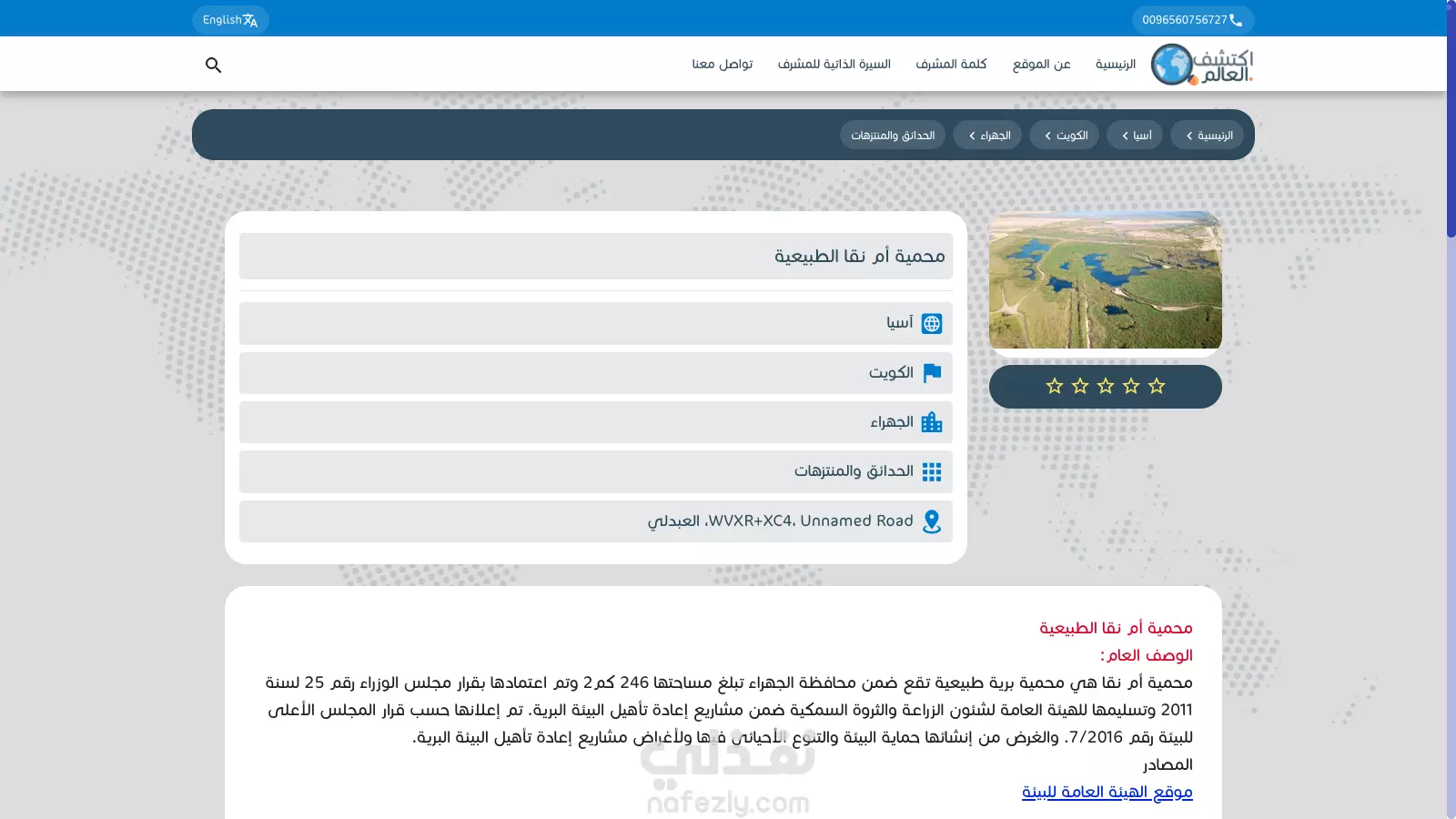Image resolution: width=1456 pixels, height=819 pixels.
Task: Go to الجهراء breadcrumb chip
Action: tap(987, 135)
